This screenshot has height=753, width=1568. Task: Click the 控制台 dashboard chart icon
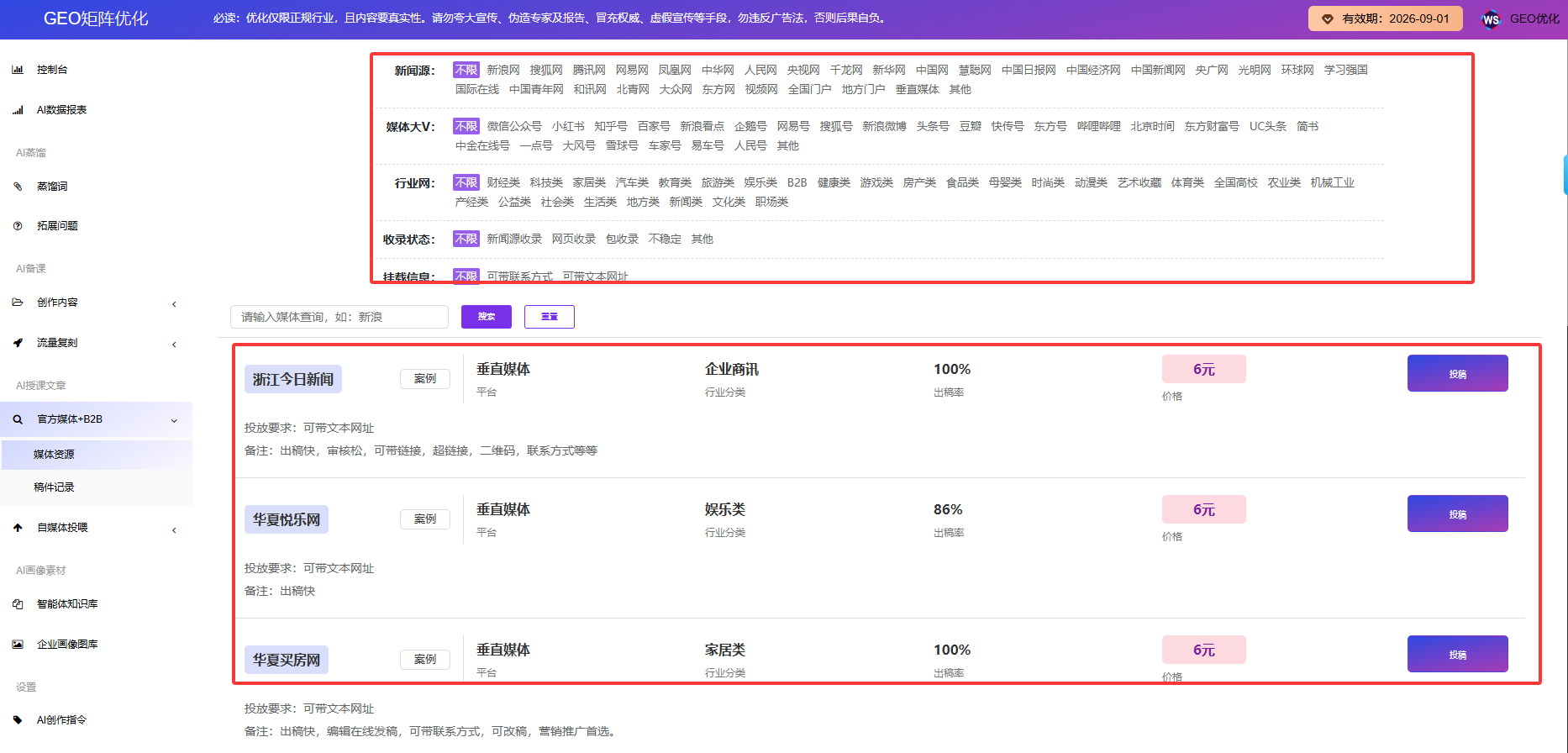[18, 70]
